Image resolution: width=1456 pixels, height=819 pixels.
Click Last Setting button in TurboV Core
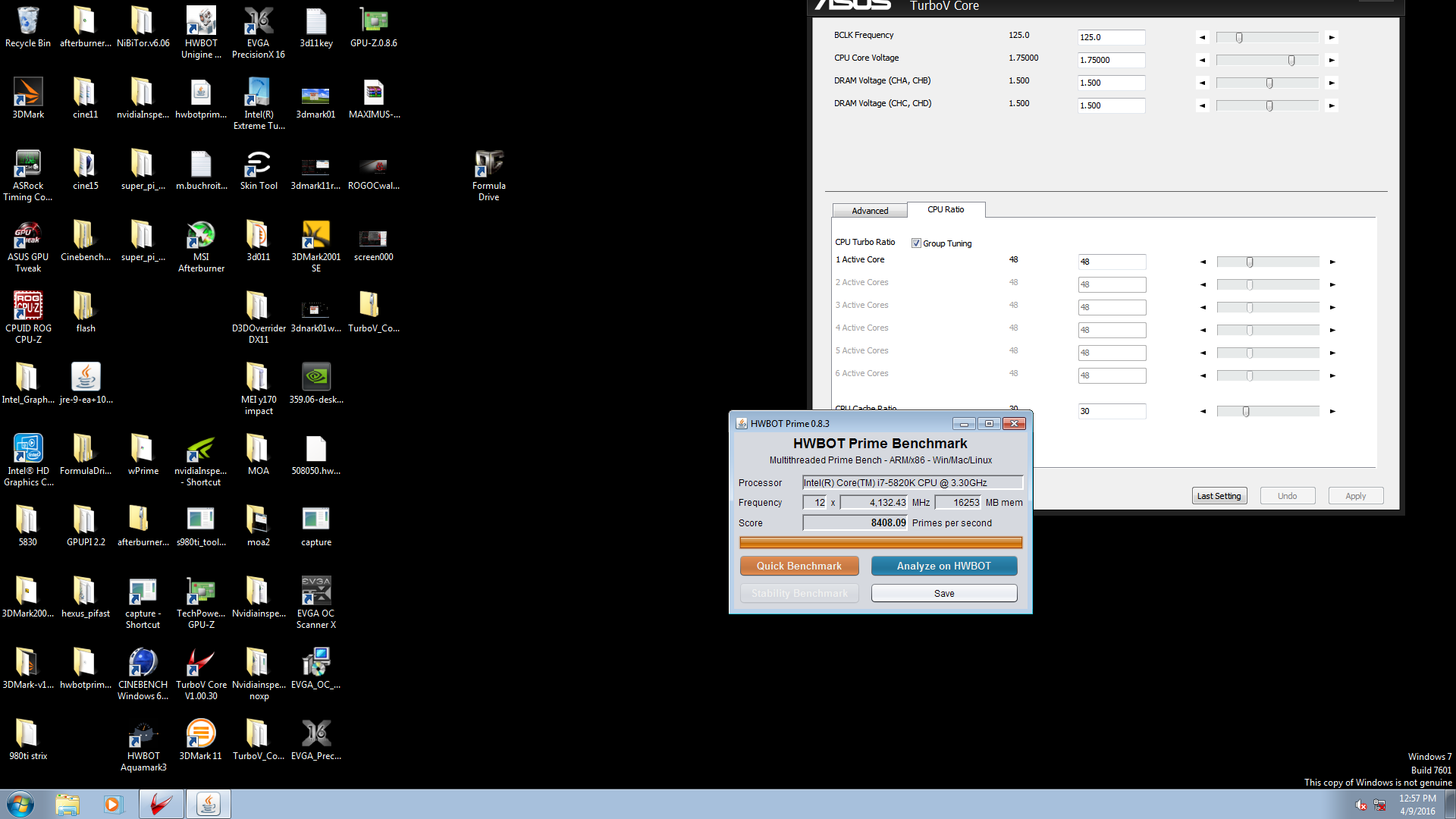click(x=1219, y=496)
